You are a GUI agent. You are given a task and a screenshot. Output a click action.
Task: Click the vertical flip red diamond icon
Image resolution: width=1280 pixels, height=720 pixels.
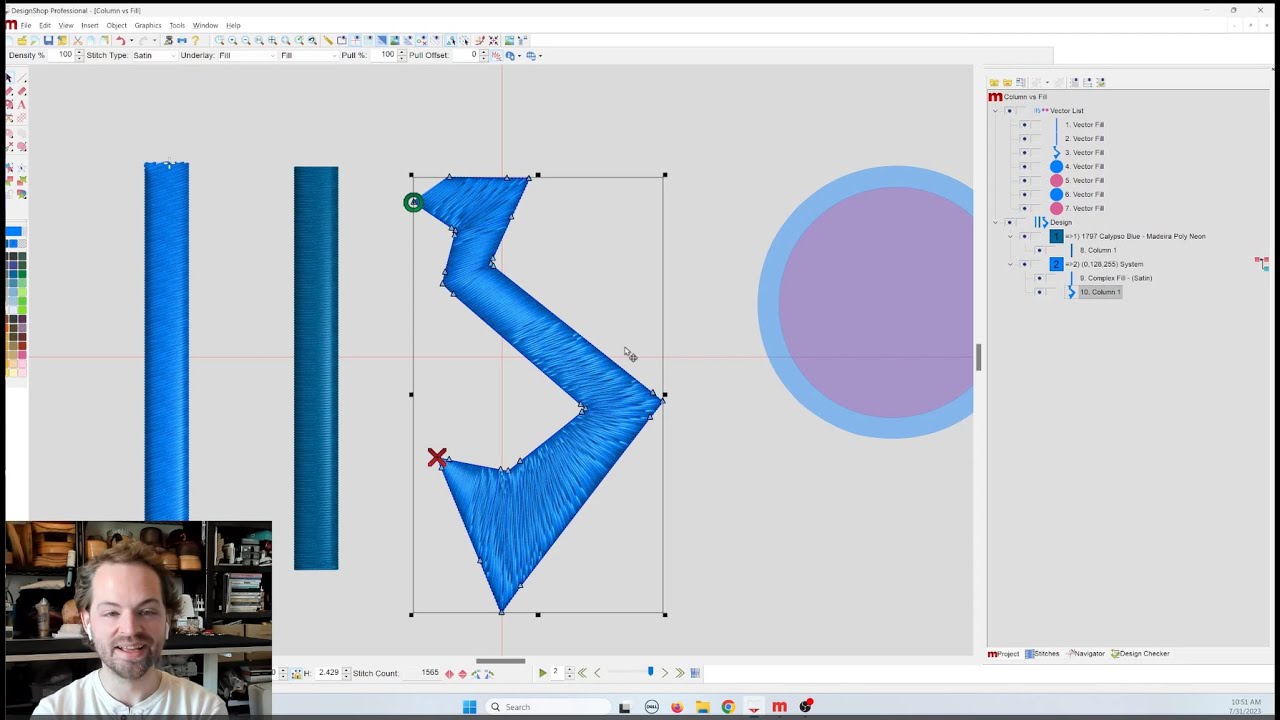463,674
